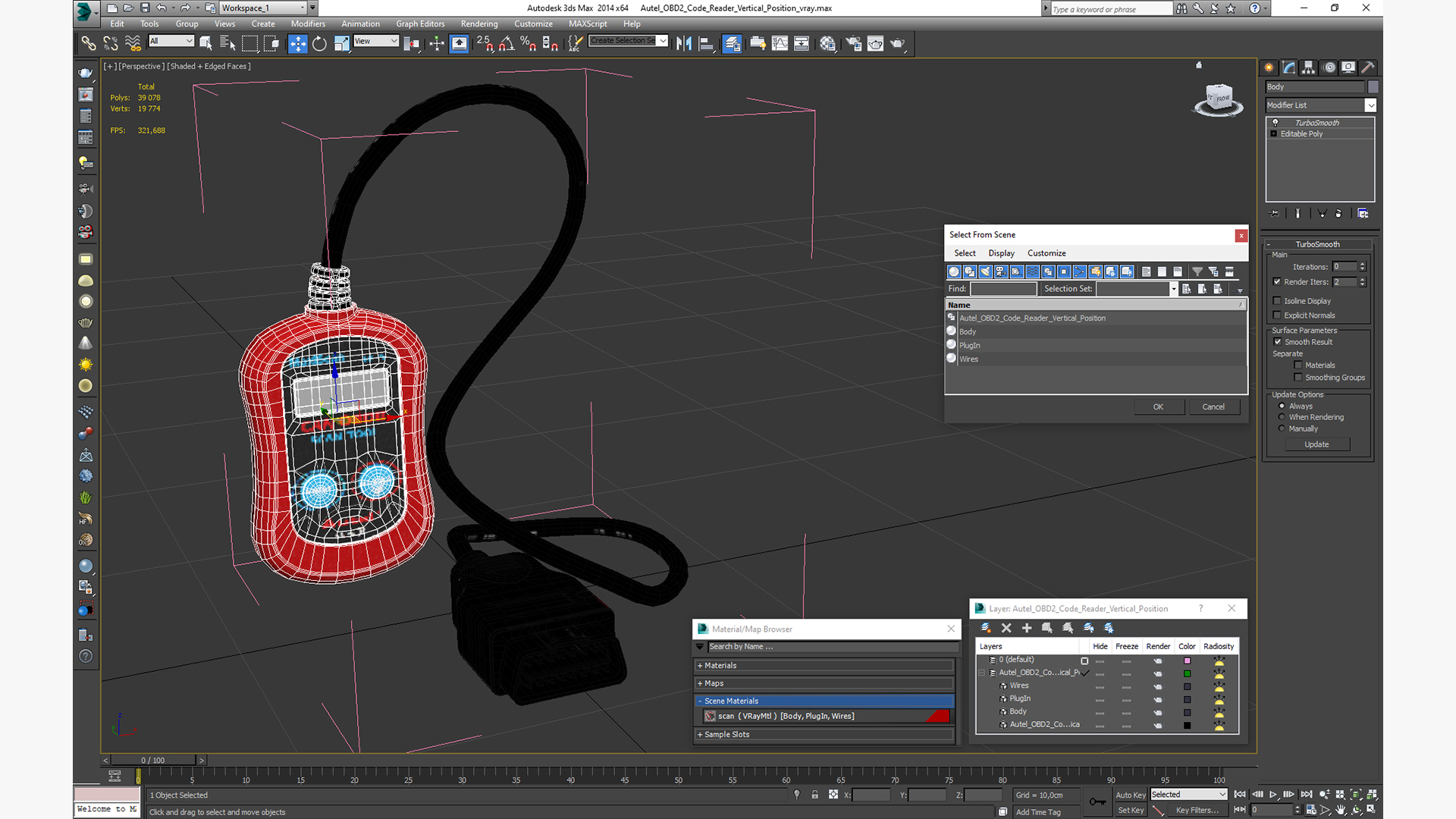Click the Mirror tool icon
Screen dimensions: 1456x819
tap(684, 44)
